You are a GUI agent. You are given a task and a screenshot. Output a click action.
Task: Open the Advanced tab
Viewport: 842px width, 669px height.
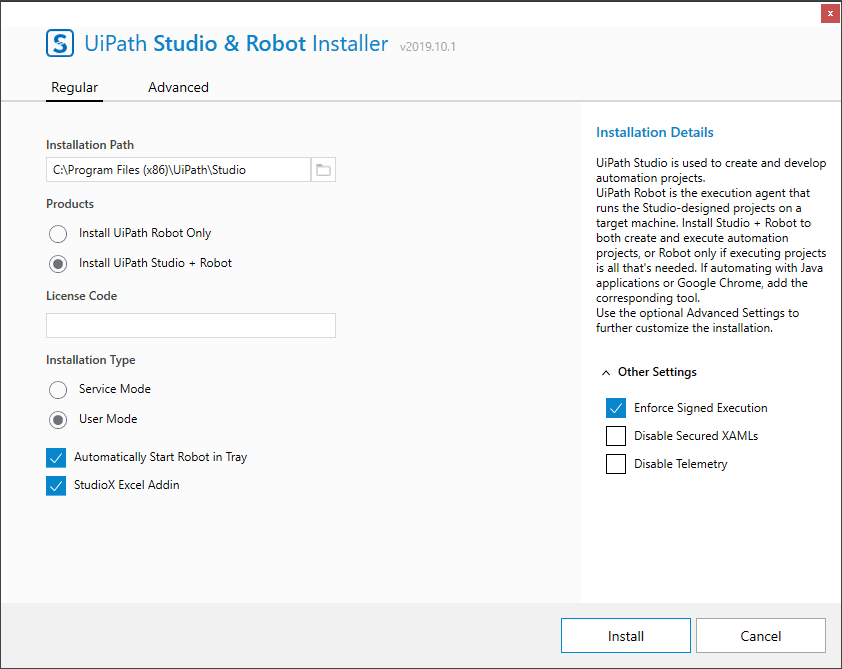(178, 87)
